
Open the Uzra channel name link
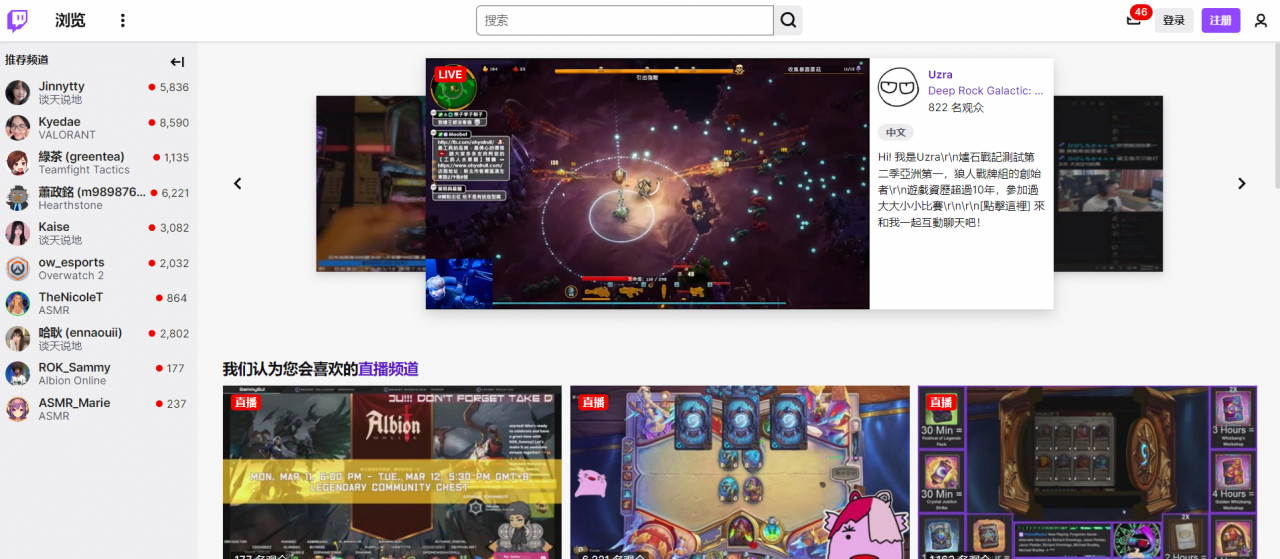940,75
